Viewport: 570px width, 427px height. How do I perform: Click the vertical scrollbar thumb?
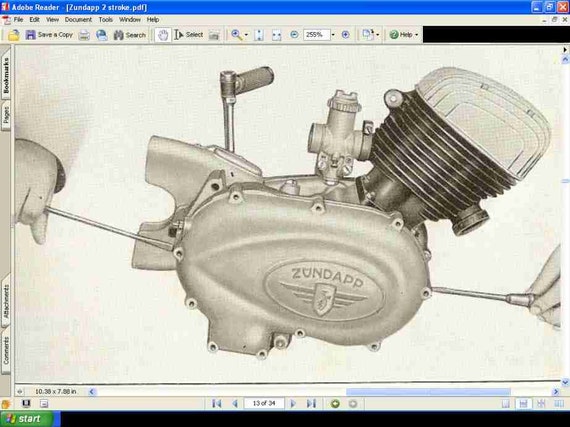click(x=565, y=181)
